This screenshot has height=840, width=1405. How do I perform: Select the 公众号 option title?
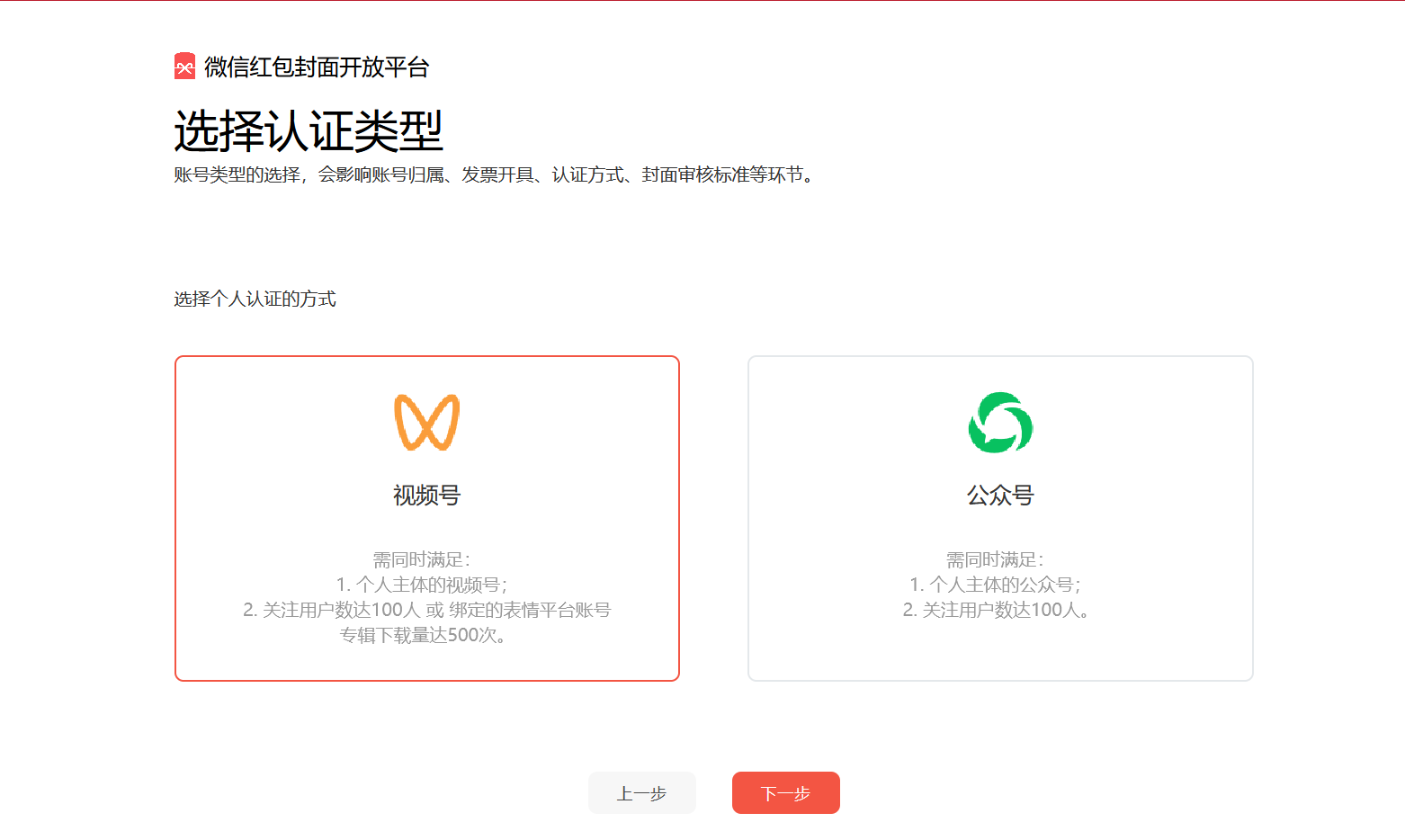[x=1000, y=496]
